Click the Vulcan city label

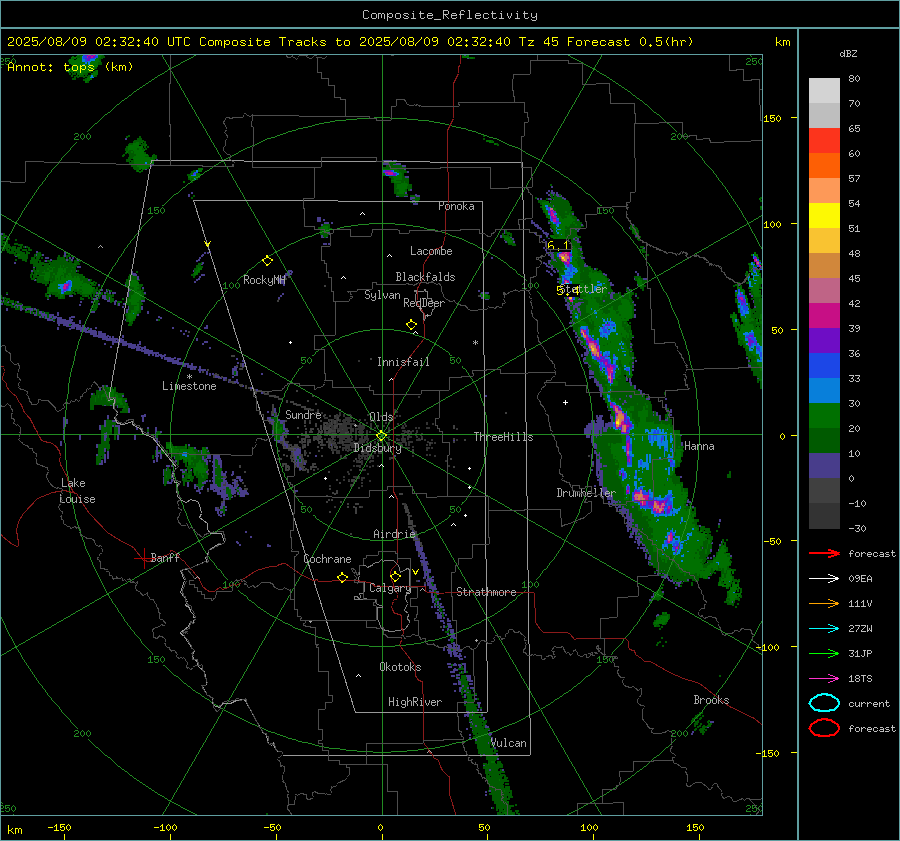pos(509,743)
